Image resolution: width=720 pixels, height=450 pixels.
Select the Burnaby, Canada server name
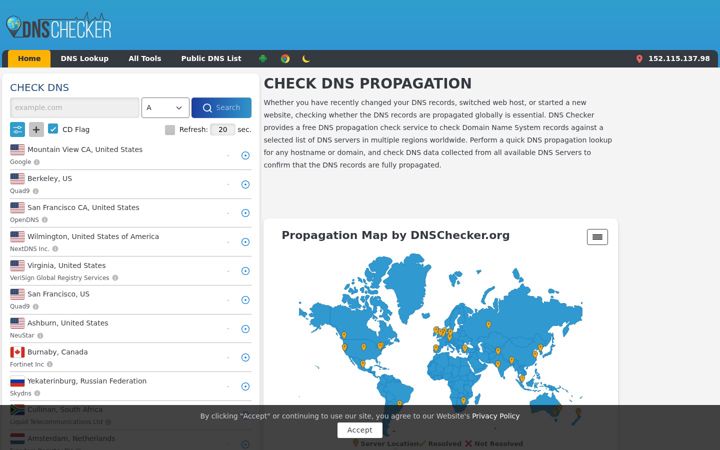tap(57, 352)
